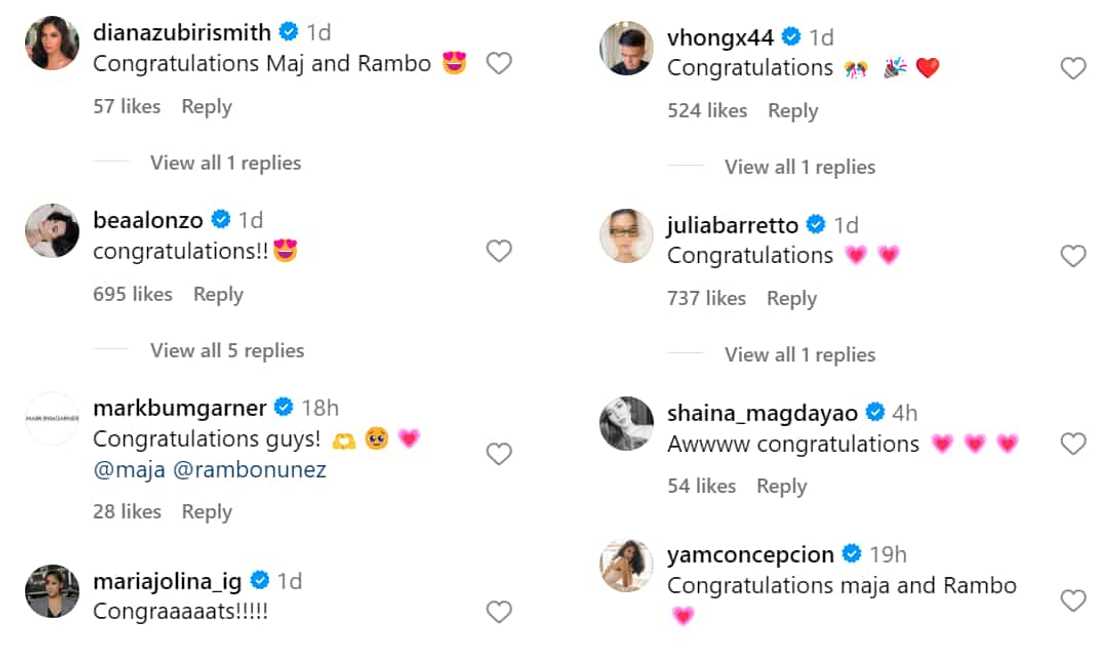Viewport: 1120px width, 649px height.
Task: Heart juliabarretto's congratulations comment
Action: point(1073,256)
